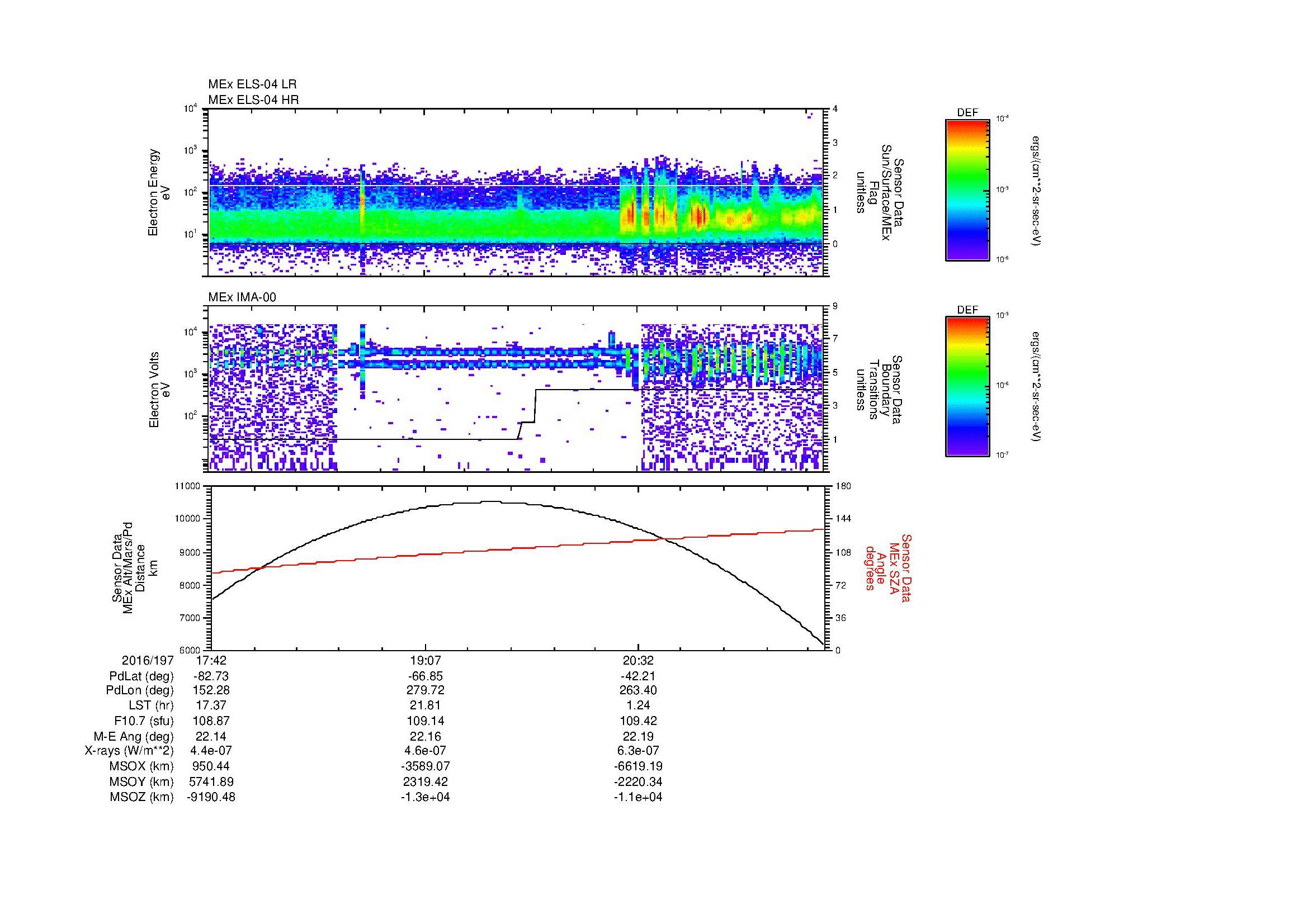Click the LST value '1.24'
This screenshot has height=924, width=1308.
tap(638, 705)
